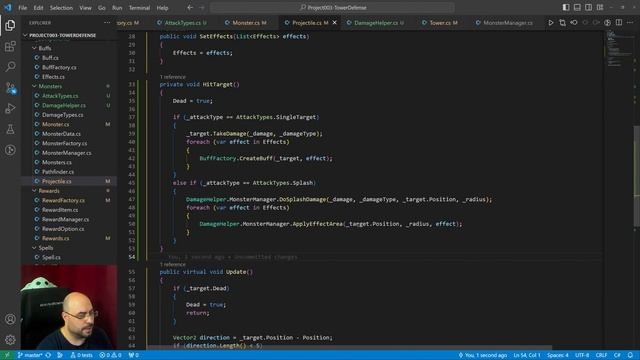Change indentation via Spaces: 4
Screen dimensions: 640x360
click(x=558, y=355)
